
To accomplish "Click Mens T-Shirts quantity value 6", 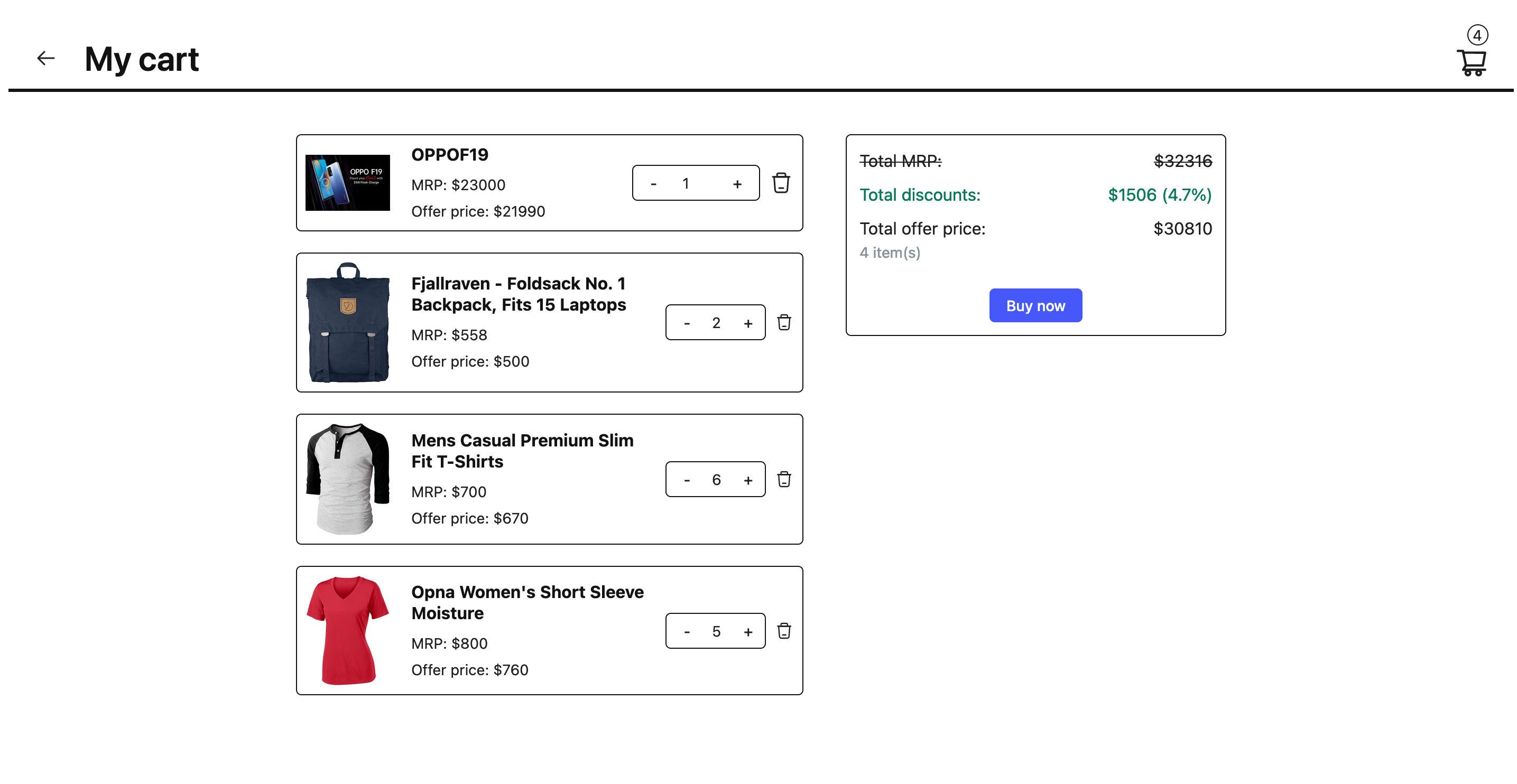I will (716, 480).
